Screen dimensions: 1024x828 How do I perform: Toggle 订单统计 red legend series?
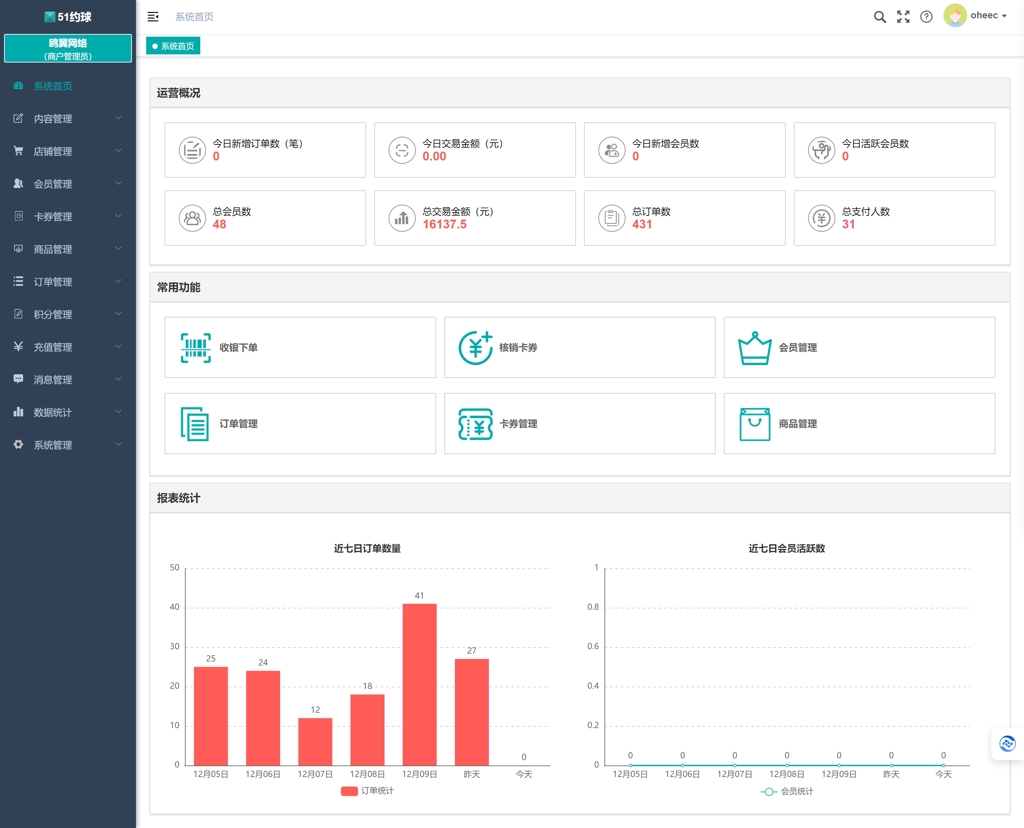pos(367,791)
